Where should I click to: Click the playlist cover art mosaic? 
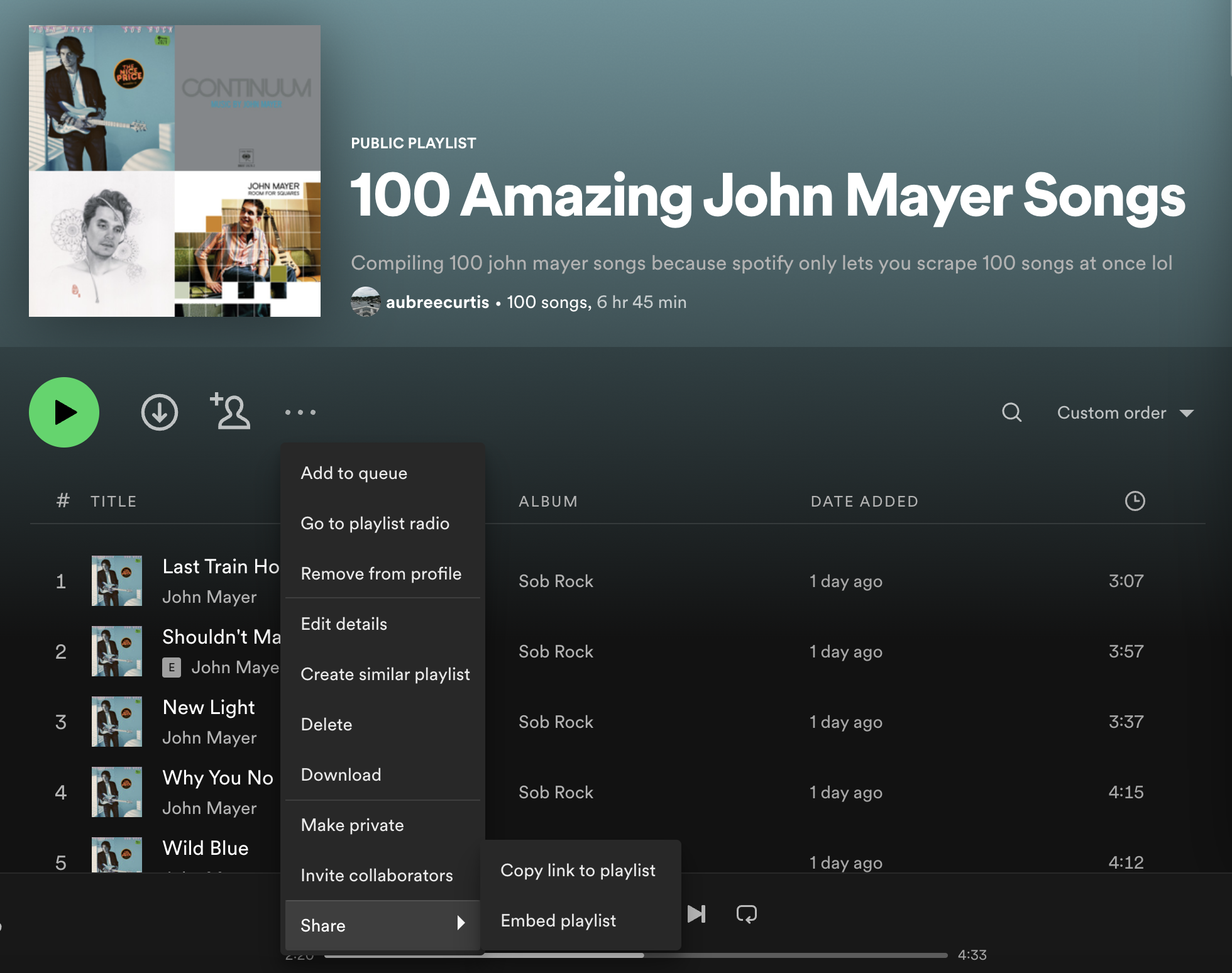(175, 171)
